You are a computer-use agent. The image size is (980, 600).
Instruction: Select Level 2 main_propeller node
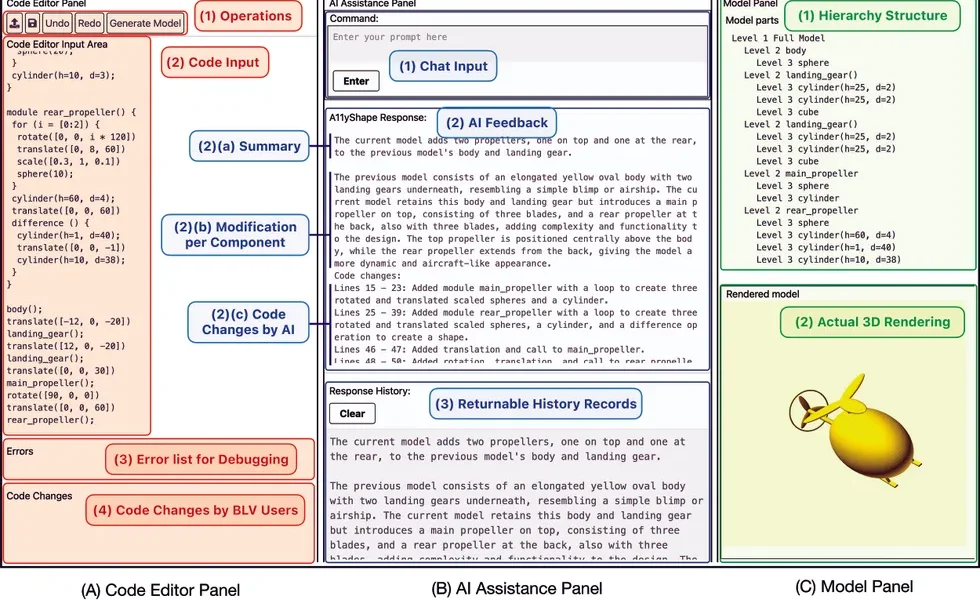click(x=801, y=173)
